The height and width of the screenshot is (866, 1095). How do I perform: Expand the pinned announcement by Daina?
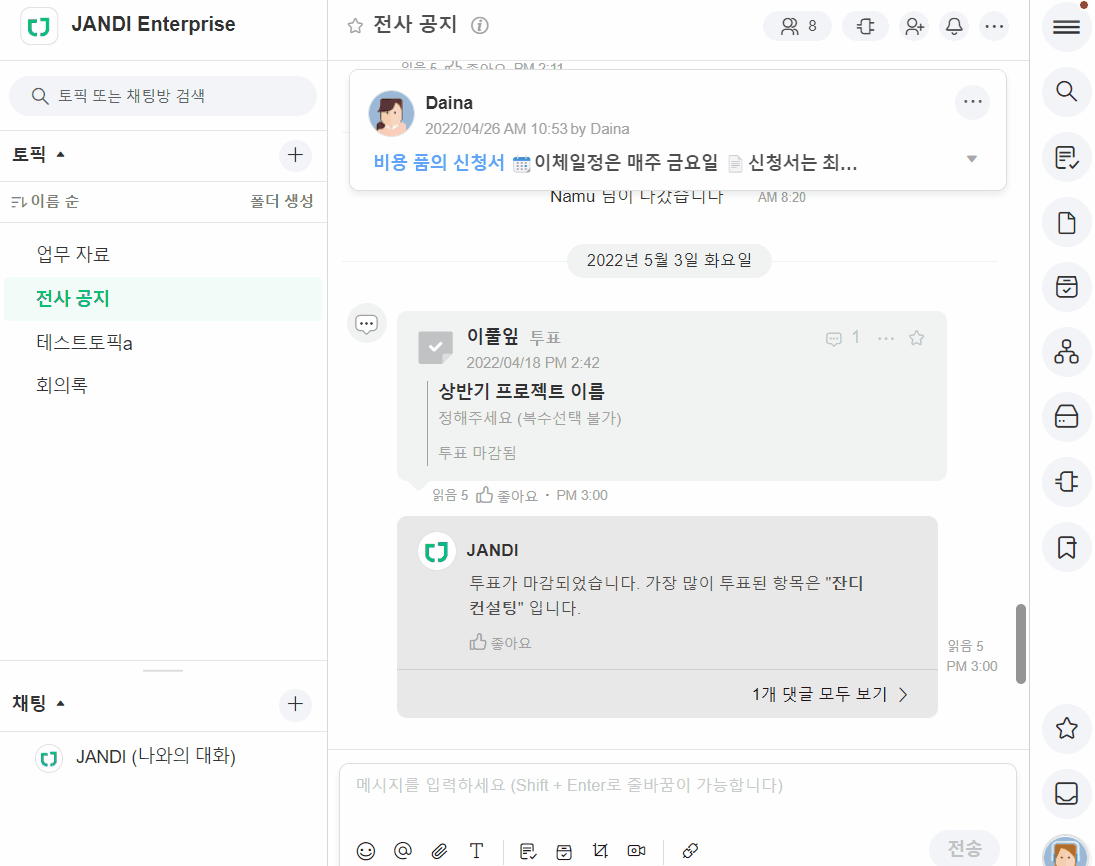[971, 160]
